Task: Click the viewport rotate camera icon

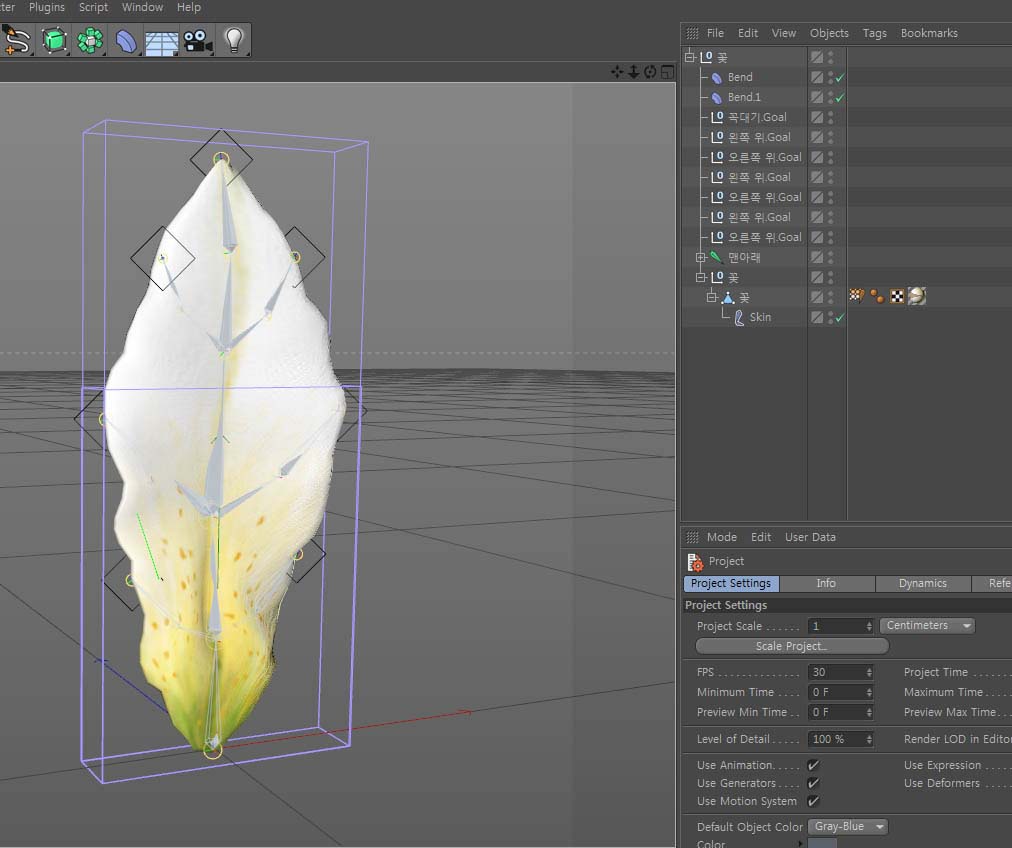Action: tap(650, 71)
